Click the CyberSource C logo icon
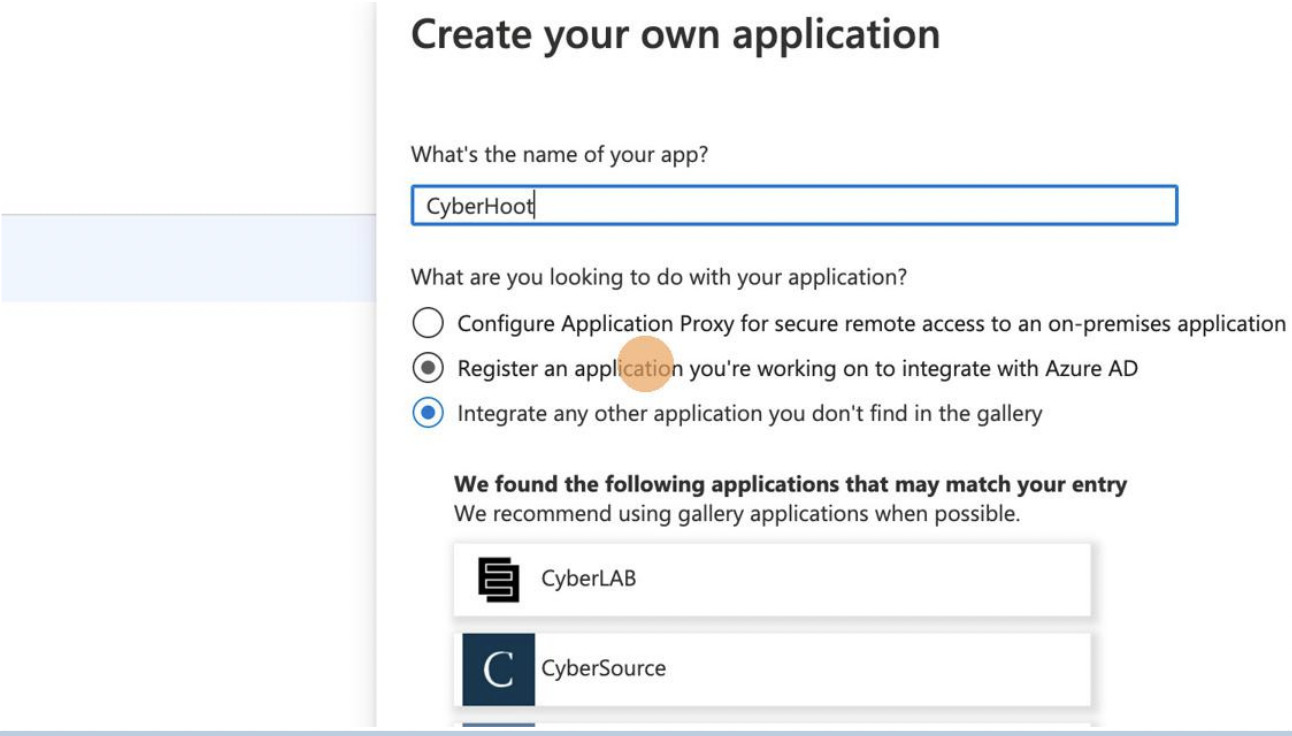Screen dimensions: 1292x736 click(498, 670)
